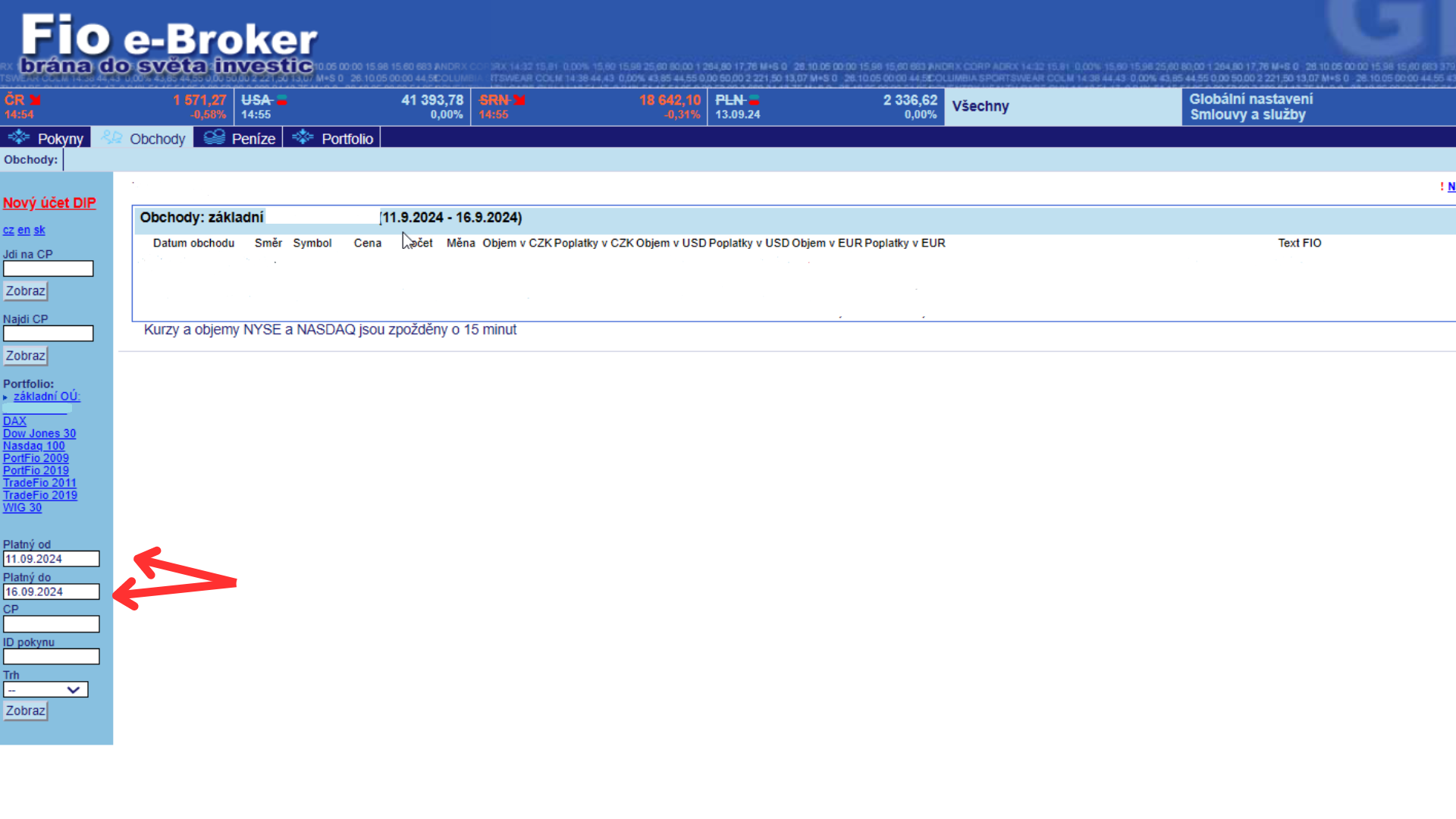Click the Nový účet DIP link
1456x819 pixels.
coord(49,202)
